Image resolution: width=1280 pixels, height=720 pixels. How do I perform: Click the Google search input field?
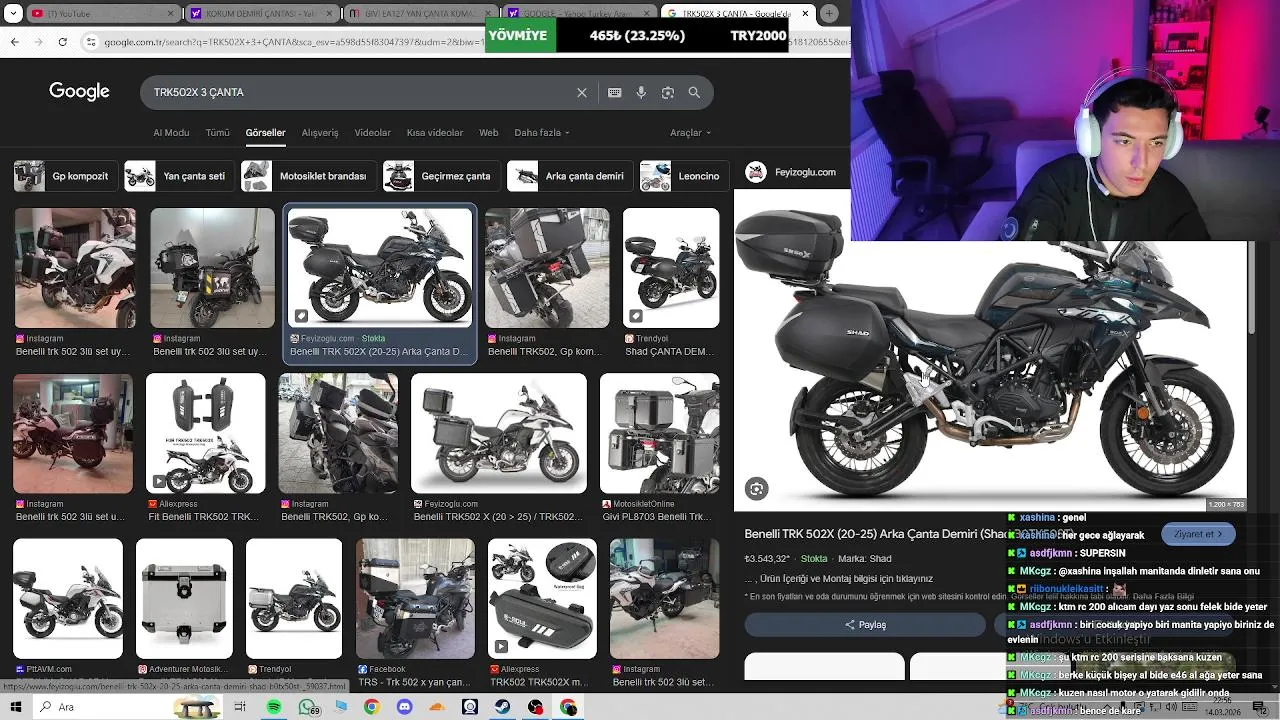pyautogui.click(x=360, y=92)
